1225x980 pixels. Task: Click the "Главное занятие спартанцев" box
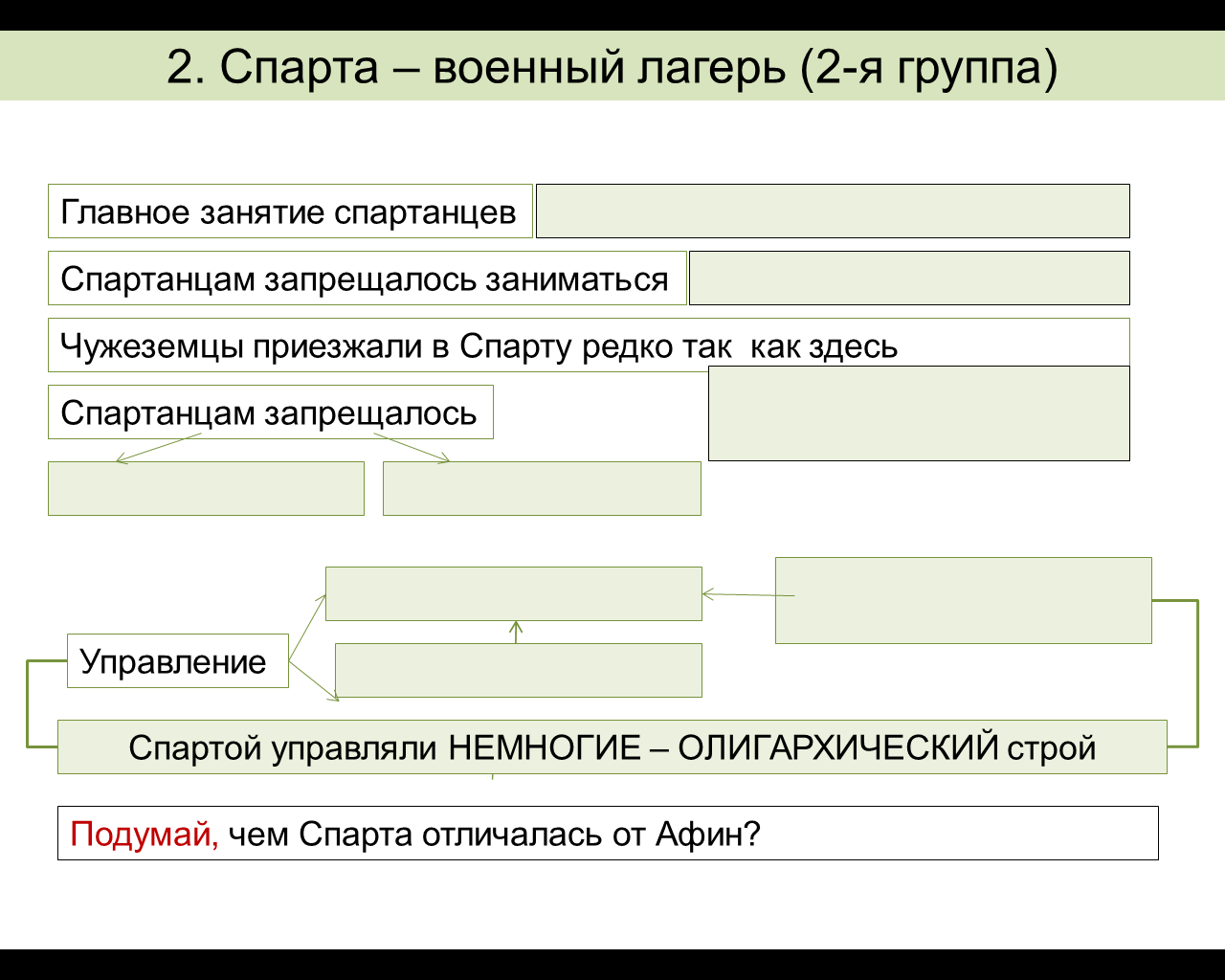(x=290, y=212)
